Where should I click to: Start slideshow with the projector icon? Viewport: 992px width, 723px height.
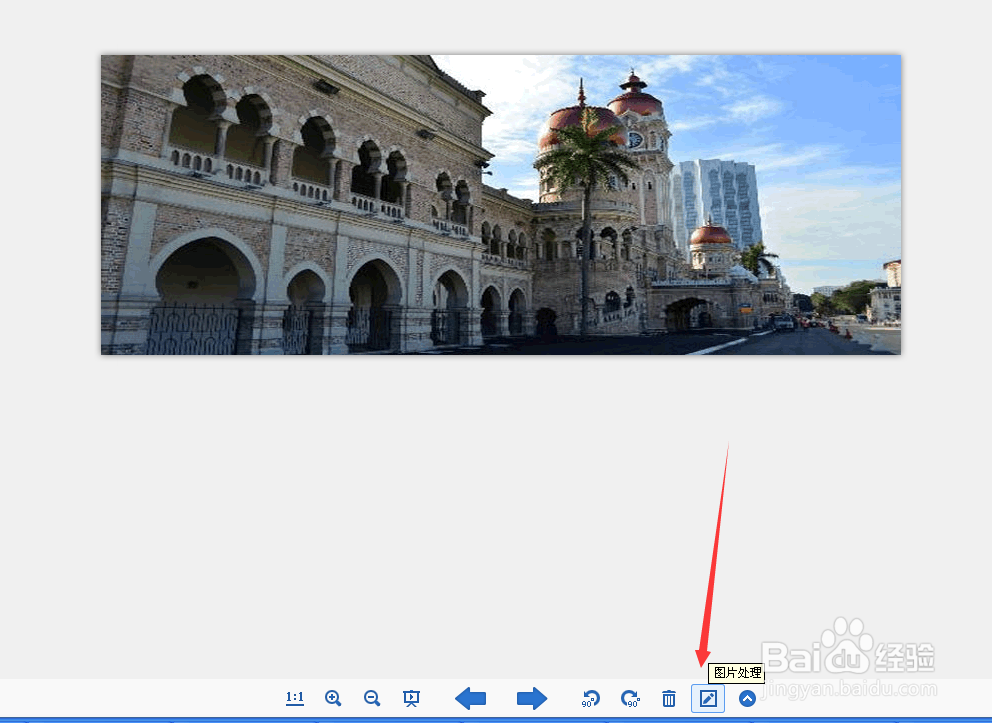pos(411,699)
